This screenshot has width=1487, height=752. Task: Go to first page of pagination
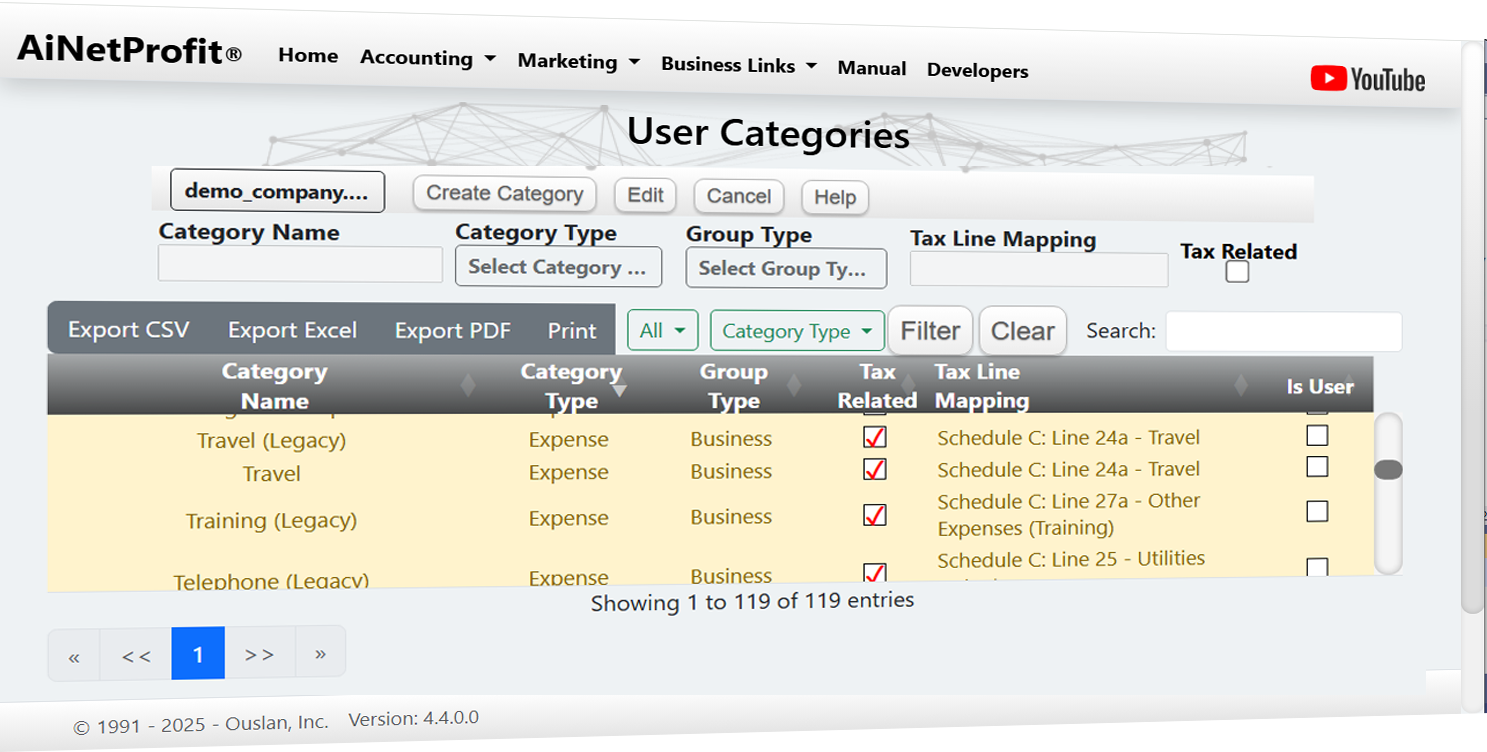74,655
